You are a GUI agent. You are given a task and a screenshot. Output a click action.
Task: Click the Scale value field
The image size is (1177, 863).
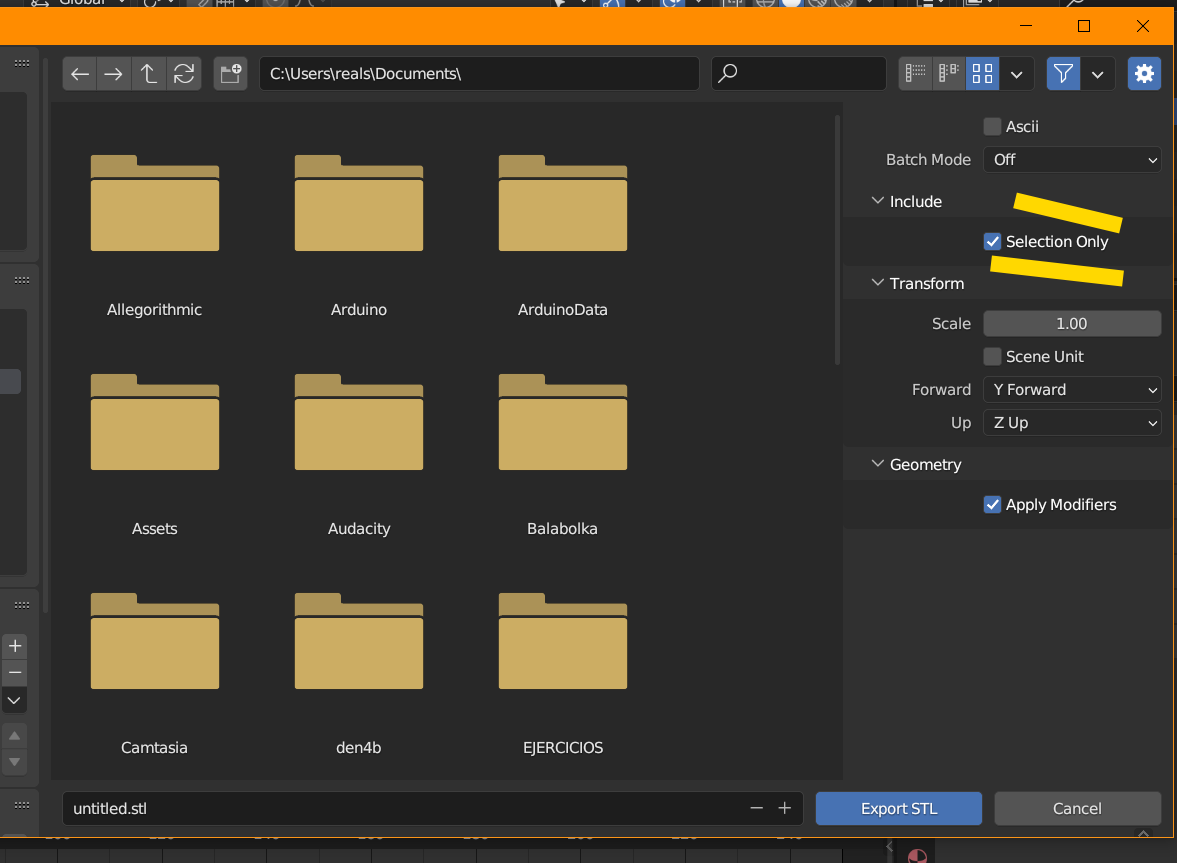1072,323
